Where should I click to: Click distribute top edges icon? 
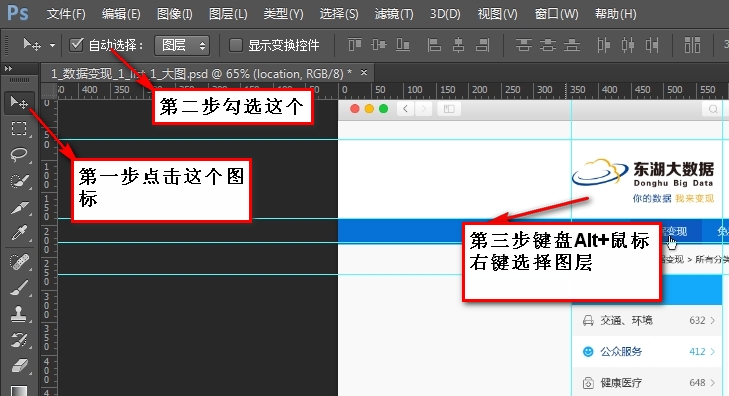524,45
